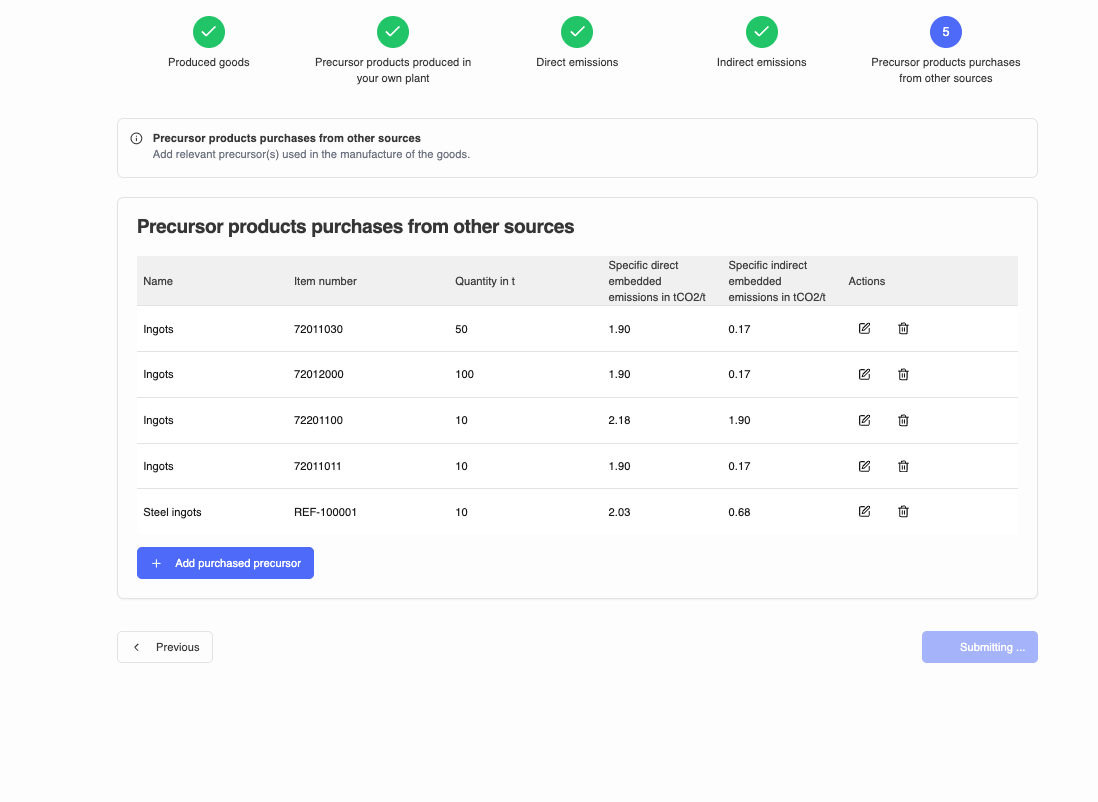This screenshot has height=802, width=1098.
Task: Edit the Ingots 72011030 row
Action: click(864, 329)
